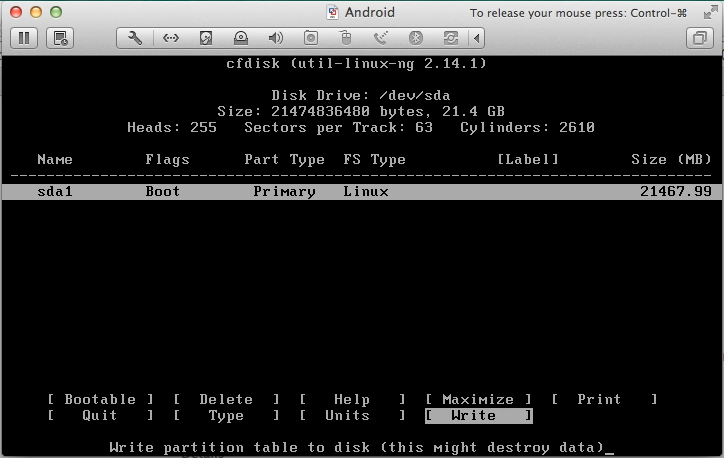Click the sharing sync icon
Viewport: 724px width, 458px height.
(451, 38)
